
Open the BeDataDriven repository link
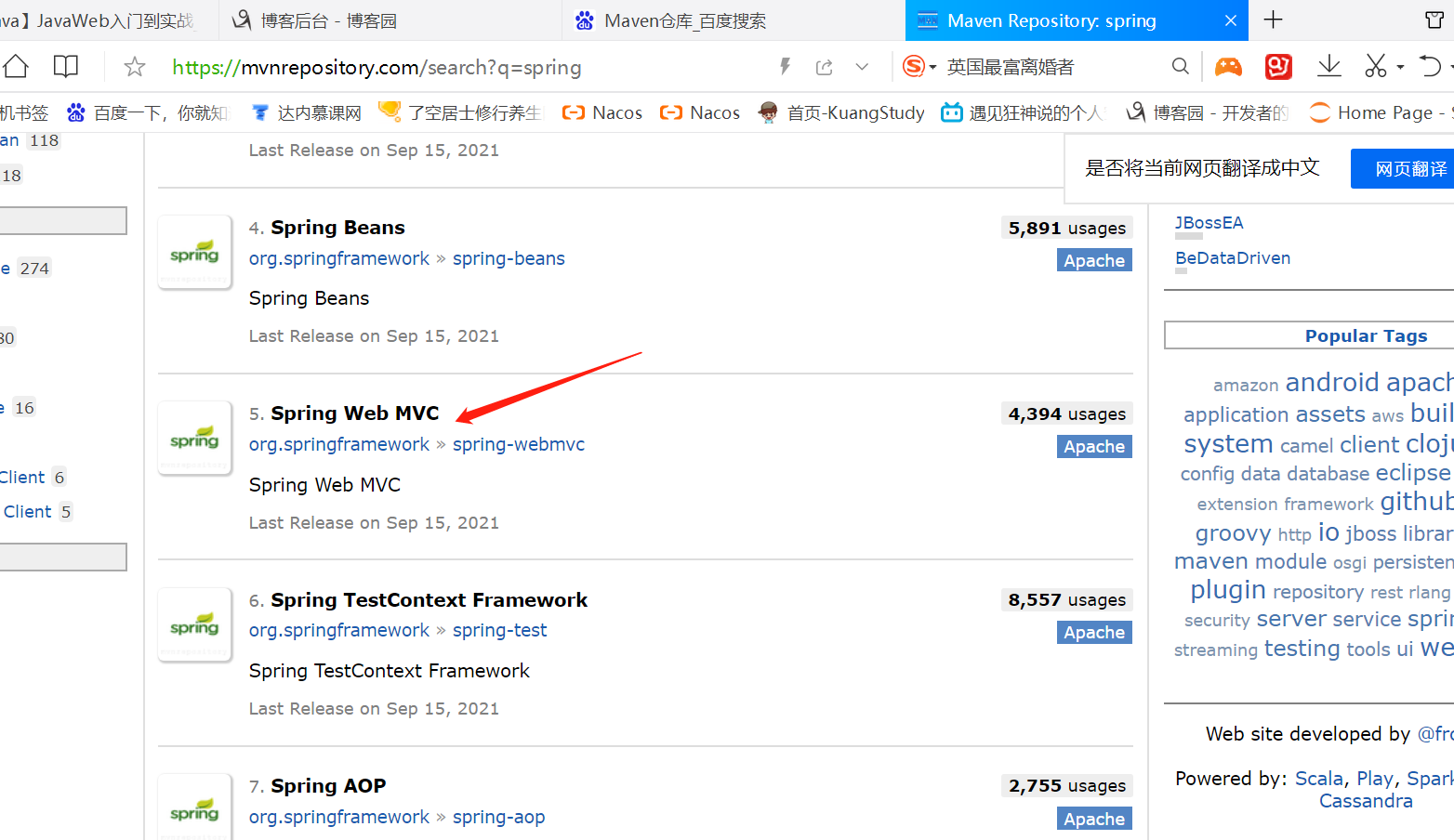click(1233, 258)
